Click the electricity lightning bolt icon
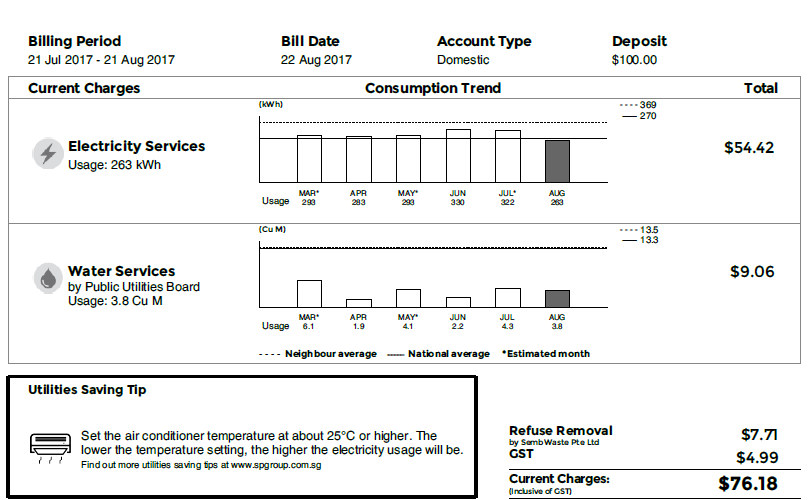 pyautogui.click(x=46, y=154)
